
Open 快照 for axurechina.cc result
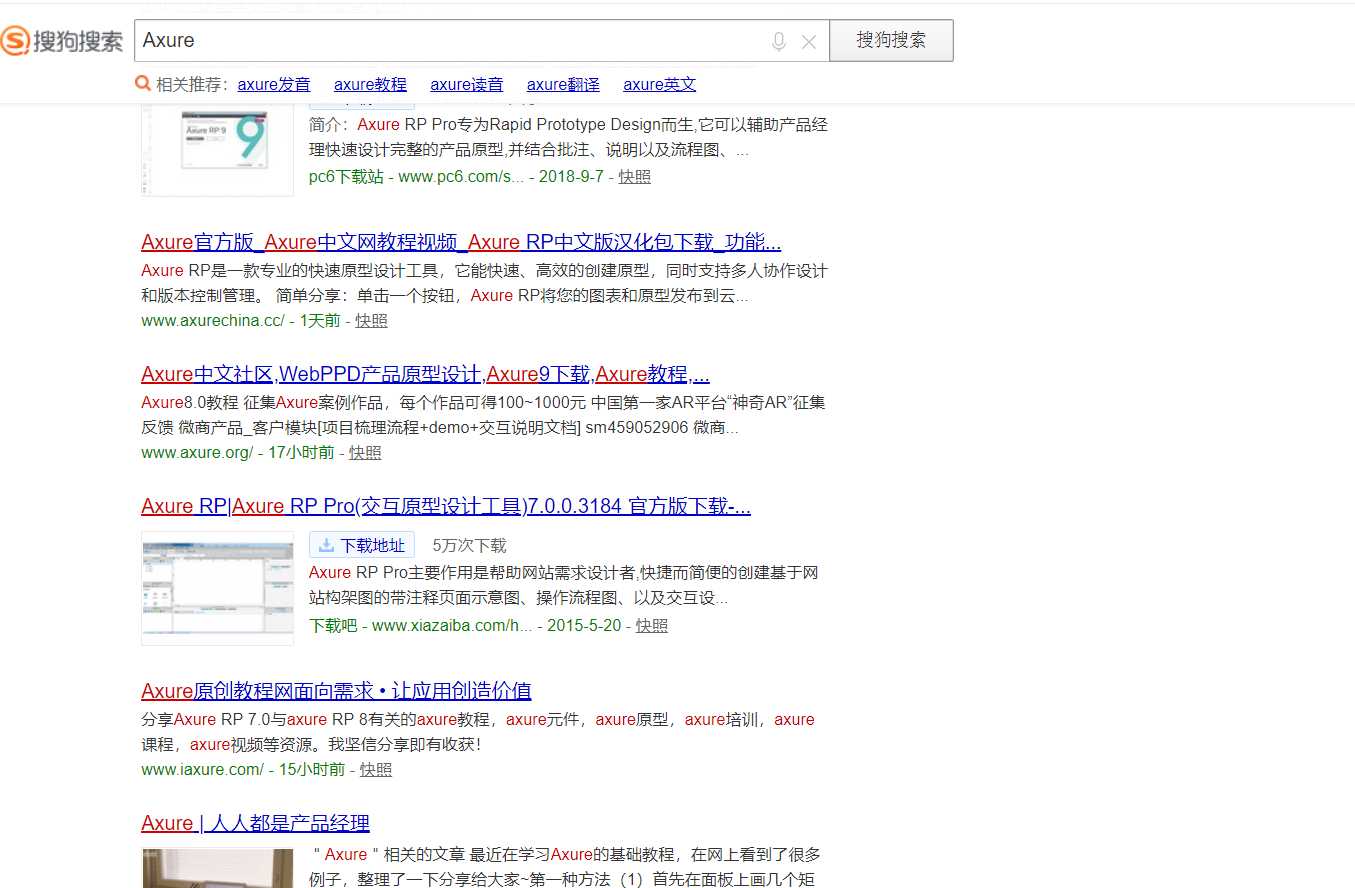[x=371, y=320]
